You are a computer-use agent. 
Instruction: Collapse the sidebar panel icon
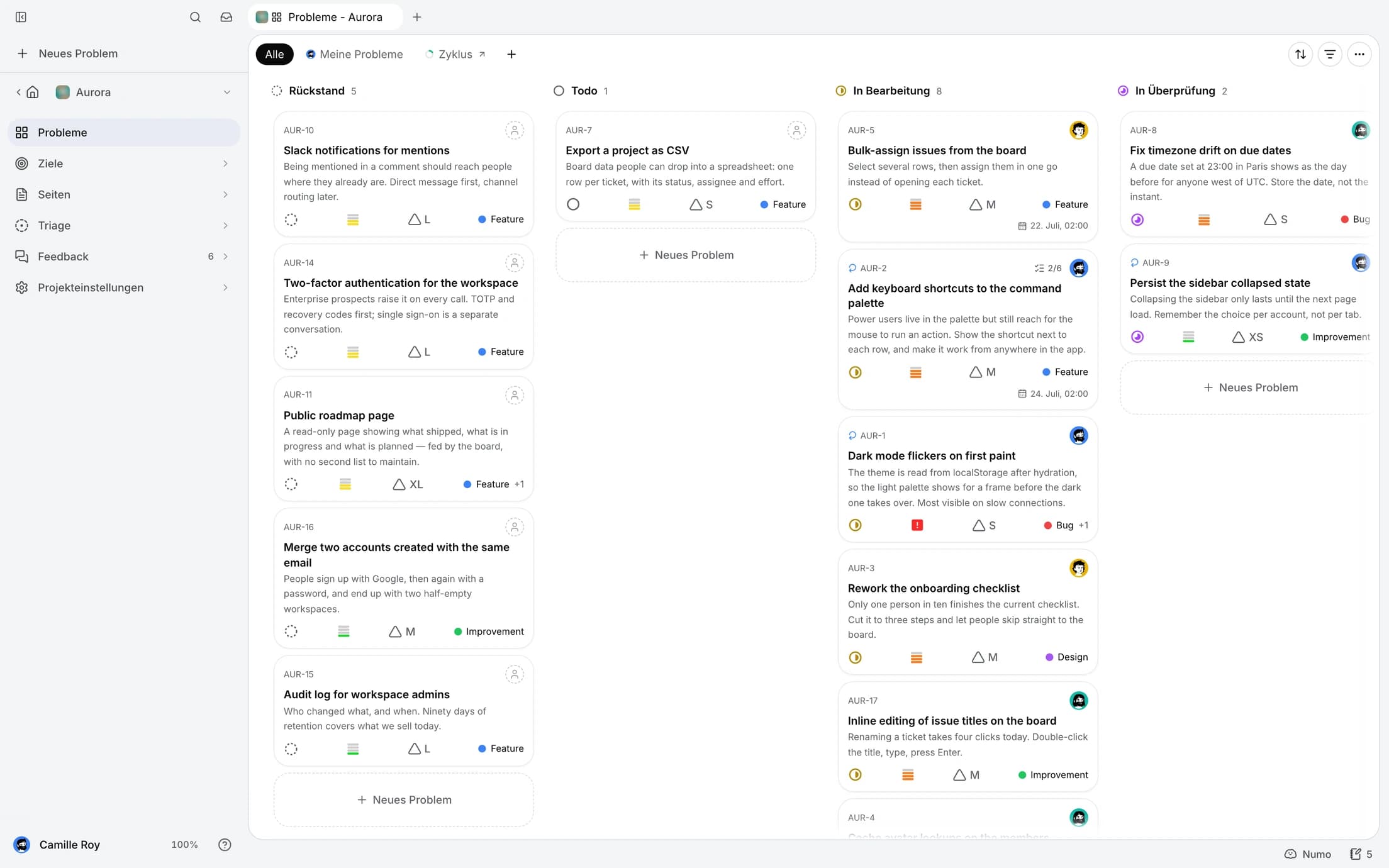coord(21,17)
